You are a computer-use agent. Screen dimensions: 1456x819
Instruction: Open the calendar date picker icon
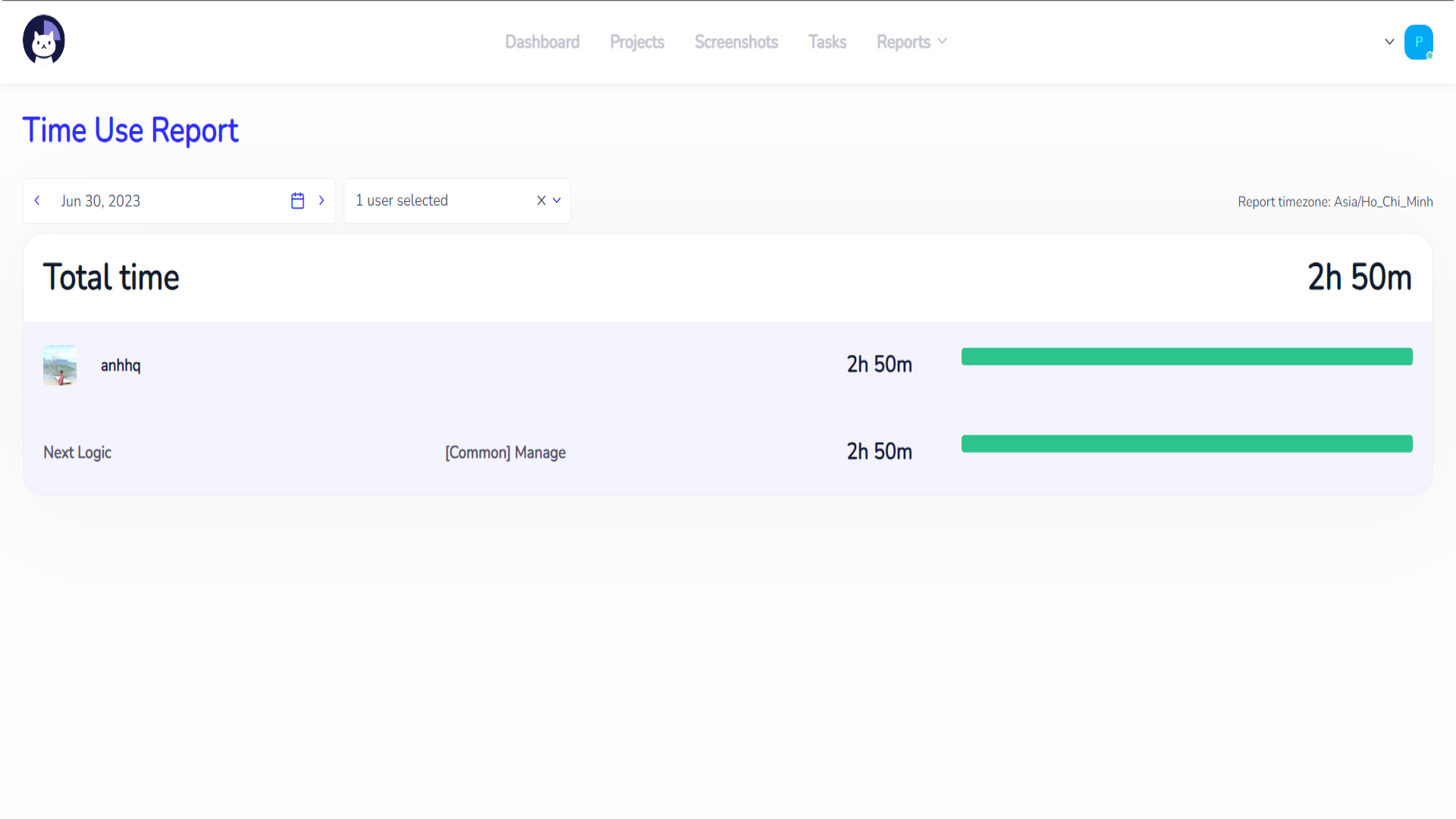click(x=297, y=201)
